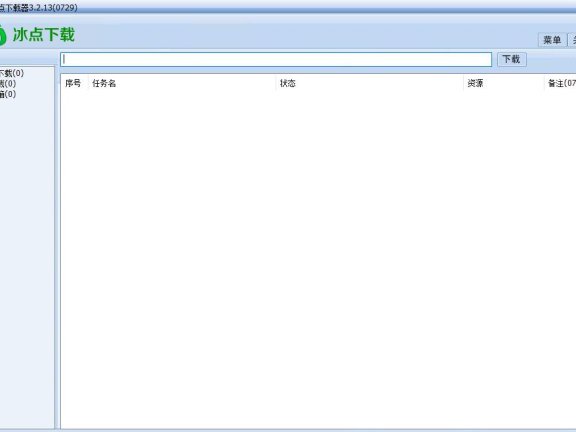
Task: Click the green 冰点下载 logo icon
Action: pyautogui.click(x=3, y=35)
